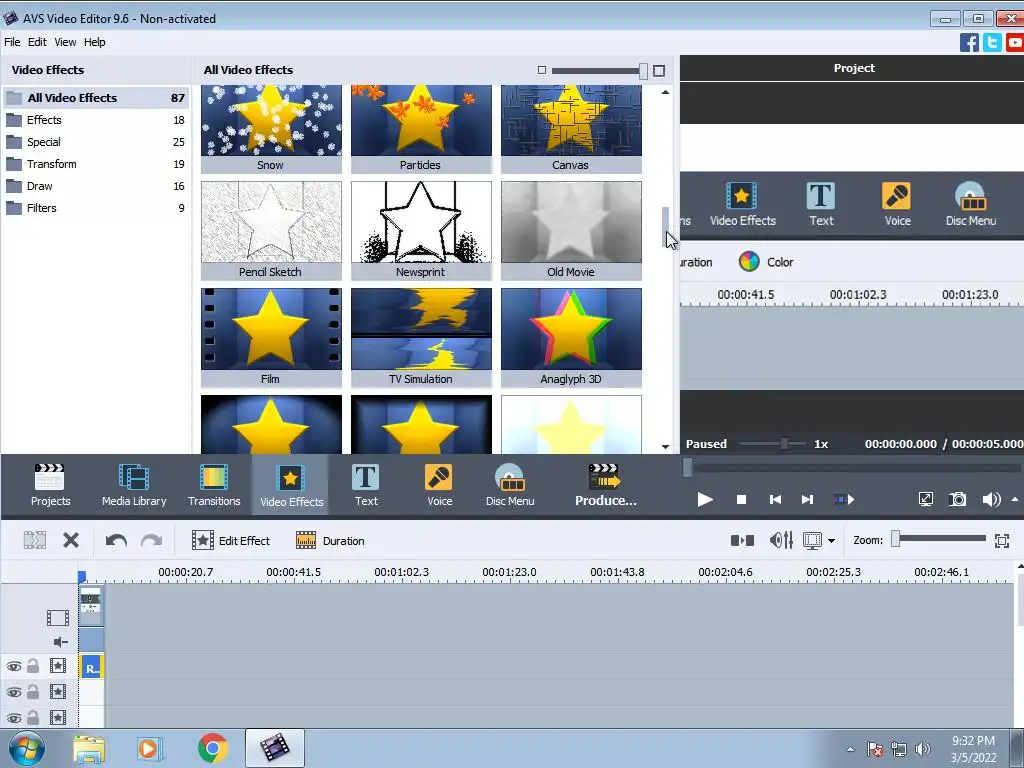Click the split/select icon left of delete
Screen dimensions: 1024x768
(35, 540)
